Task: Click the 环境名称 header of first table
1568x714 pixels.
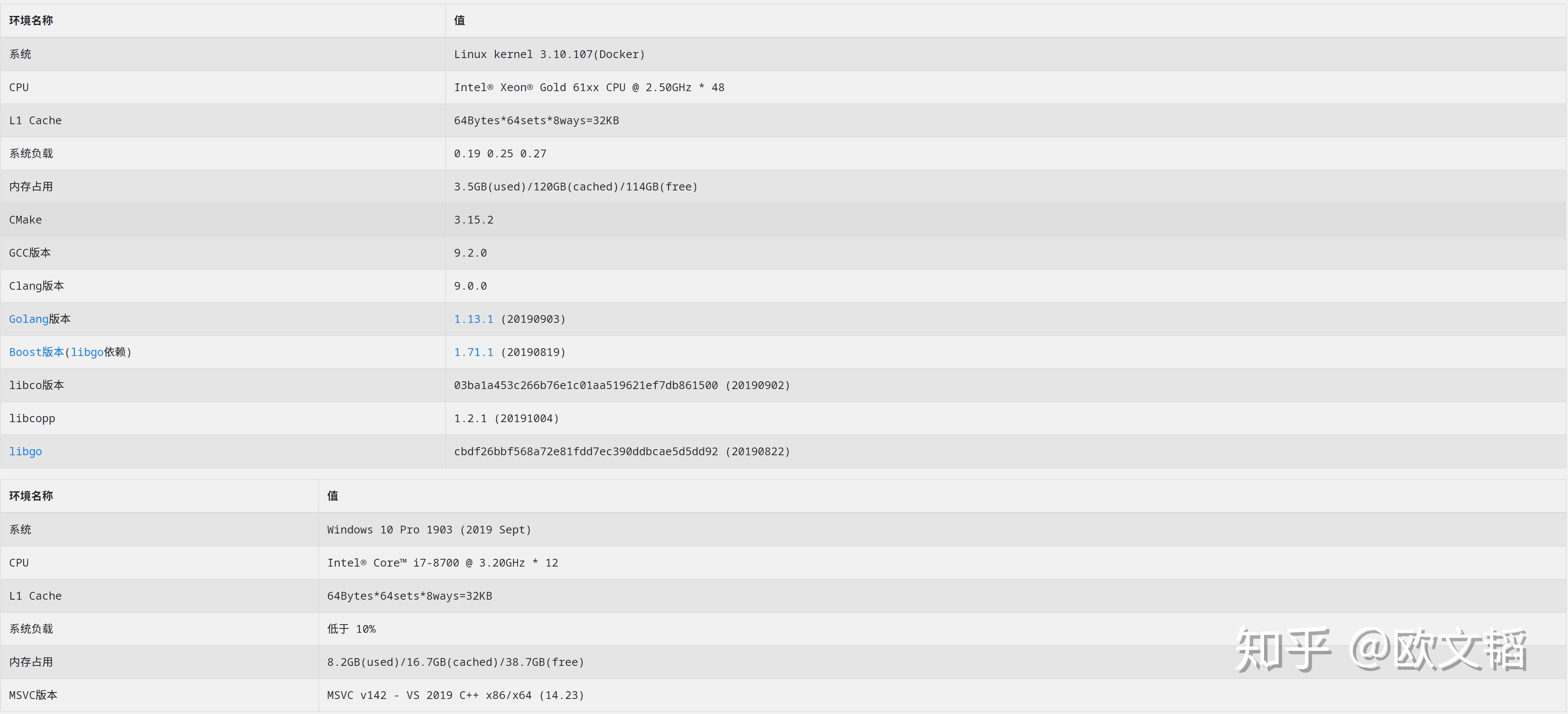Action: coord(31,21)
